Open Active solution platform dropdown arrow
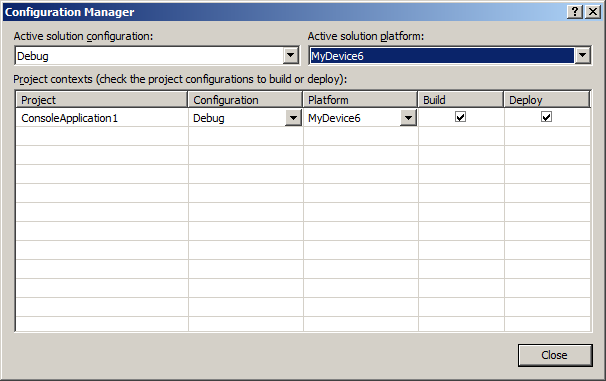The height and width of the screenshot is (381, 606). click(x=582, y=56)
